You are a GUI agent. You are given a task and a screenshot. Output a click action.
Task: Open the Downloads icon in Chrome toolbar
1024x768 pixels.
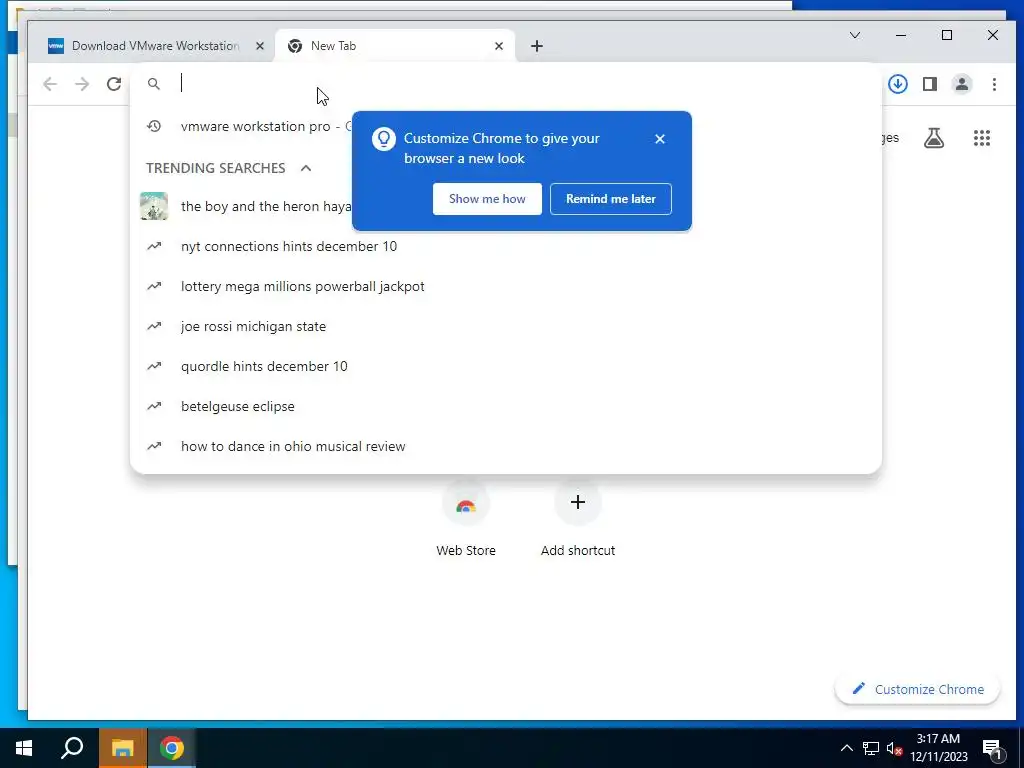click(898, 84)
